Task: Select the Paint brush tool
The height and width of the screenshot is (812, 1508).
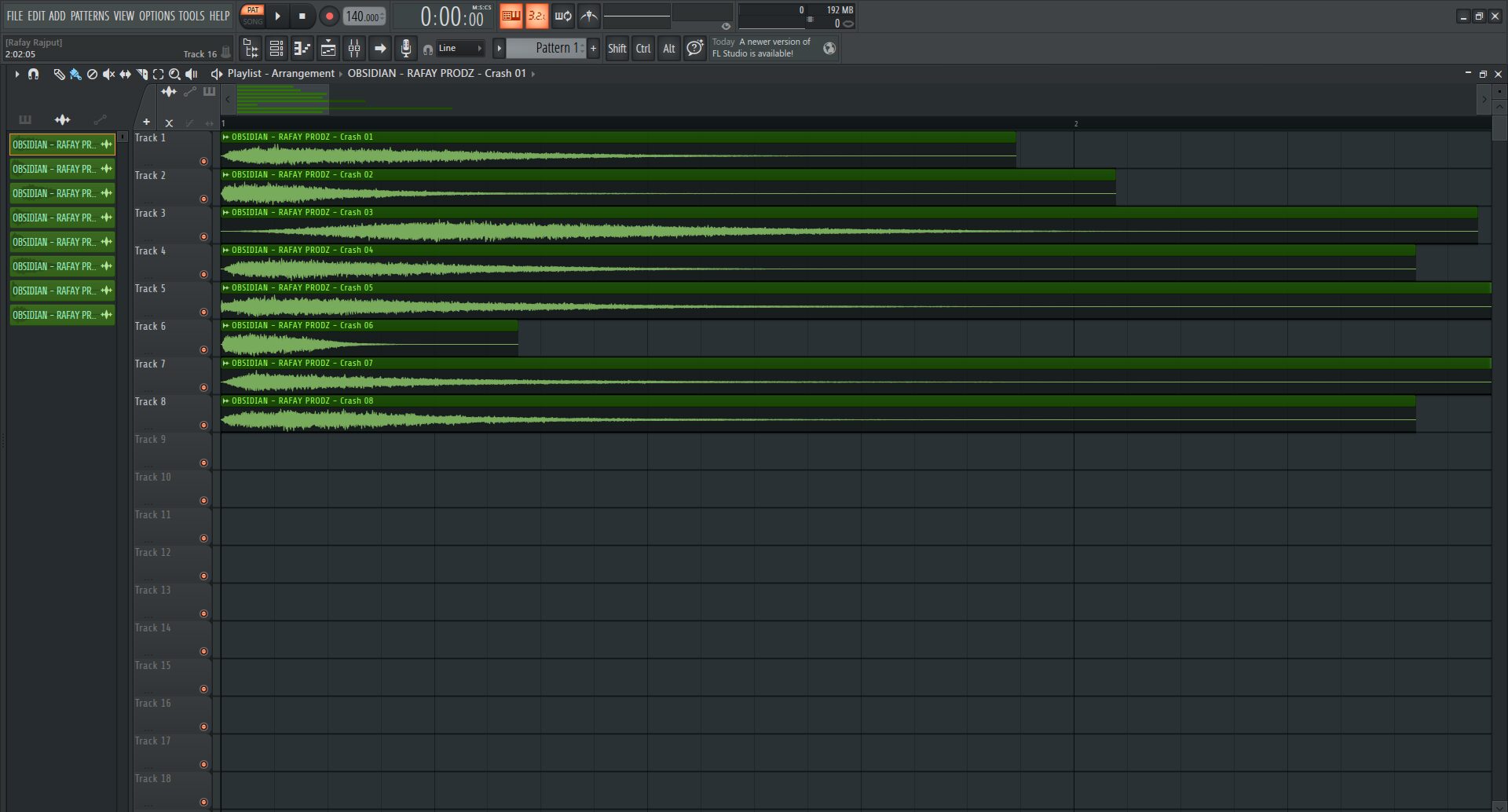Action: pyautogui.click(x=75, y=74)
